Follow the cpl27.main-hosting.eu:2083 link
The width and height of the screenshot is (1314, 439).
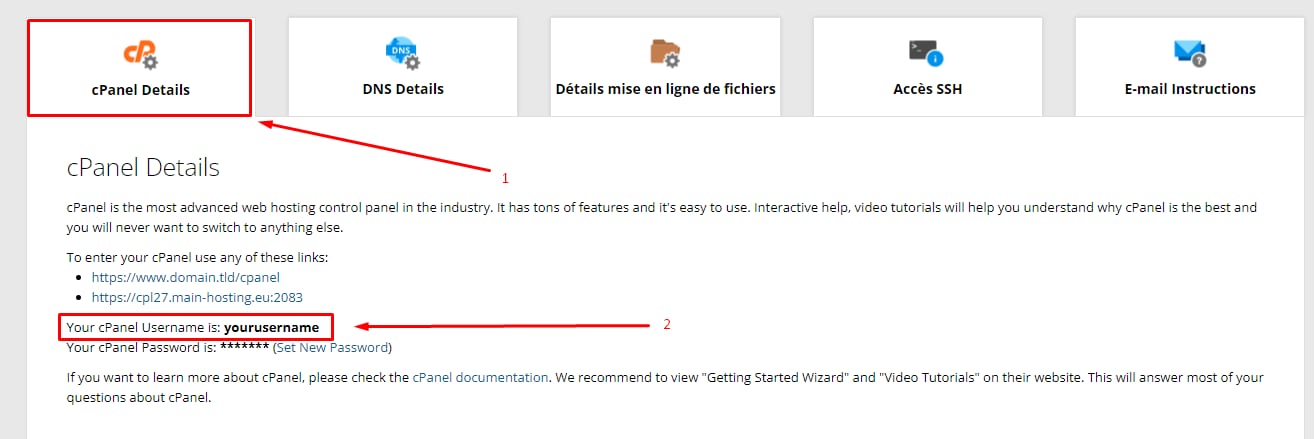pyautogui.click(x=197, y=297)
